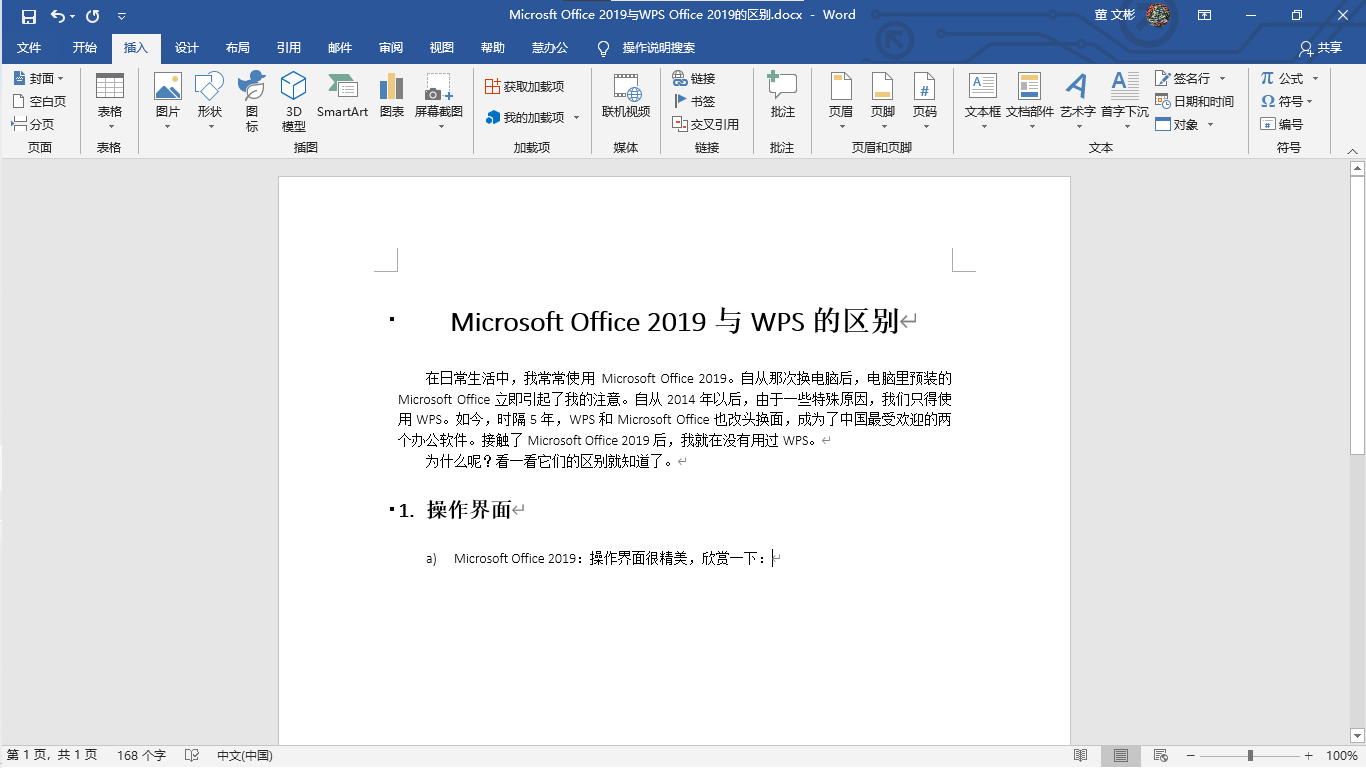Image resolution: width=1366 pixels, height=768 pixels.
Task: Open the Table (表格) insert button
Action: (110, 102)
